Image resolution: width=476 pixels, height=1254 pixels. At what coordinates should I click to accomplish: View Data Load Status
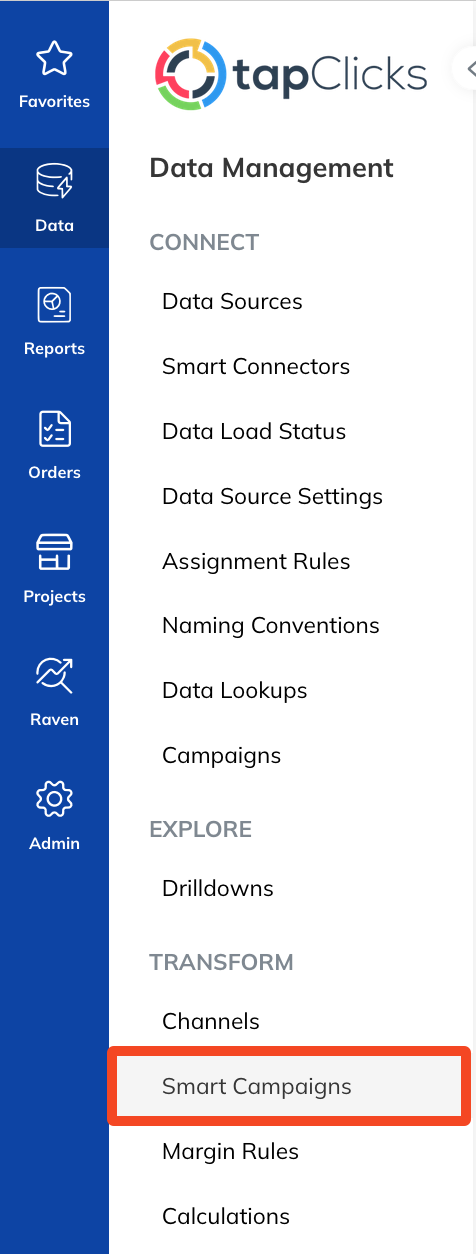click(x=254, y=431)
